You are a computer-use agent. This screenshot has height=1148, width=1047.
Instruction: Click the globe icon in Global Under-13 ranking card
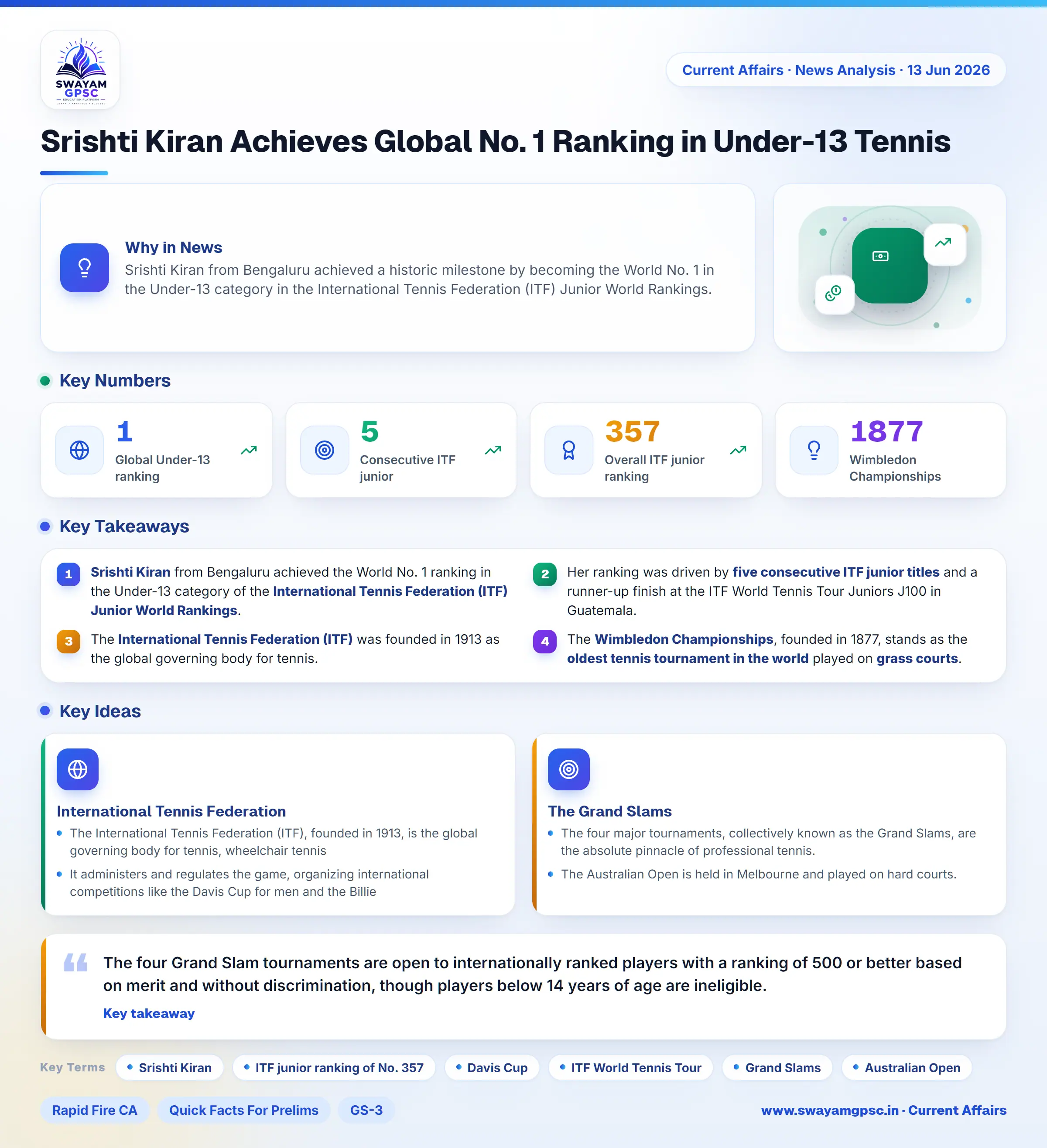(79, 450)
